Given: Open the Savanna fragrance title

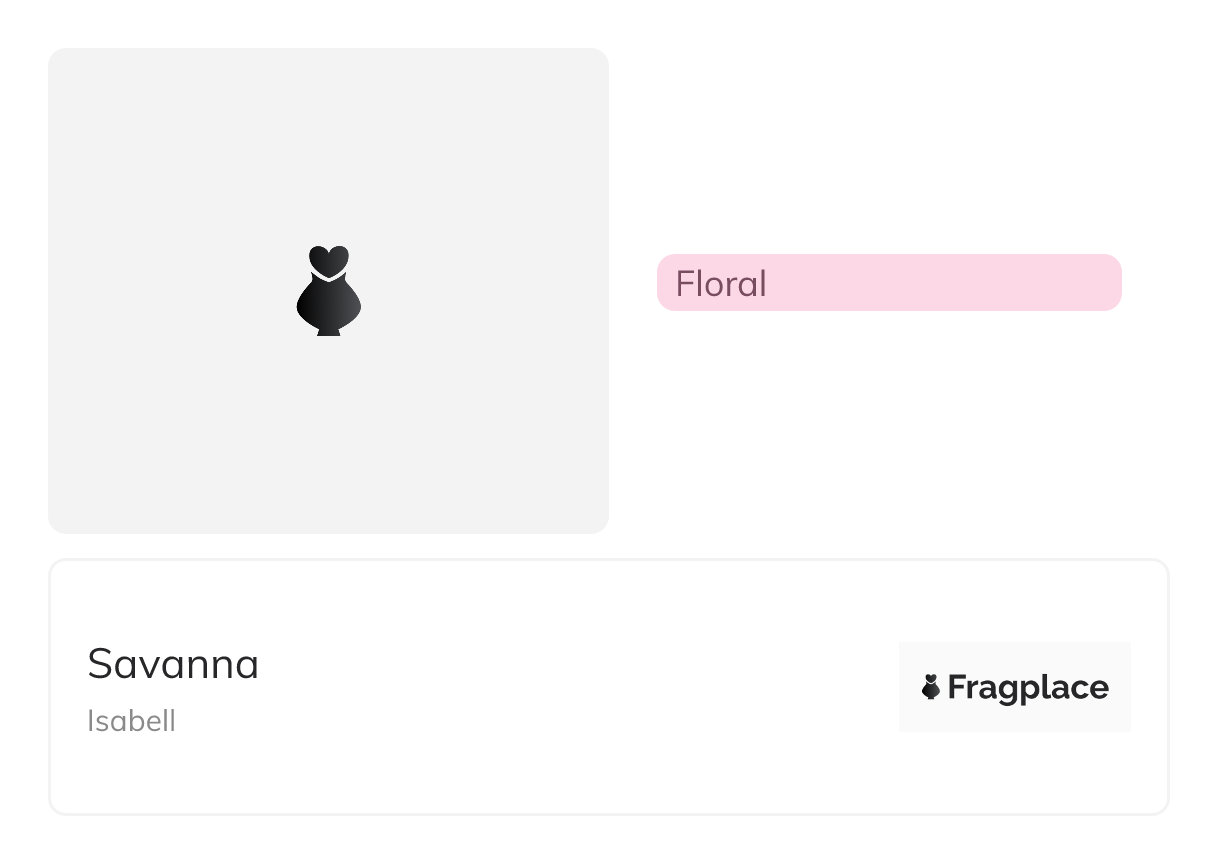Looking at the screenshot, I should coord(173,664).
